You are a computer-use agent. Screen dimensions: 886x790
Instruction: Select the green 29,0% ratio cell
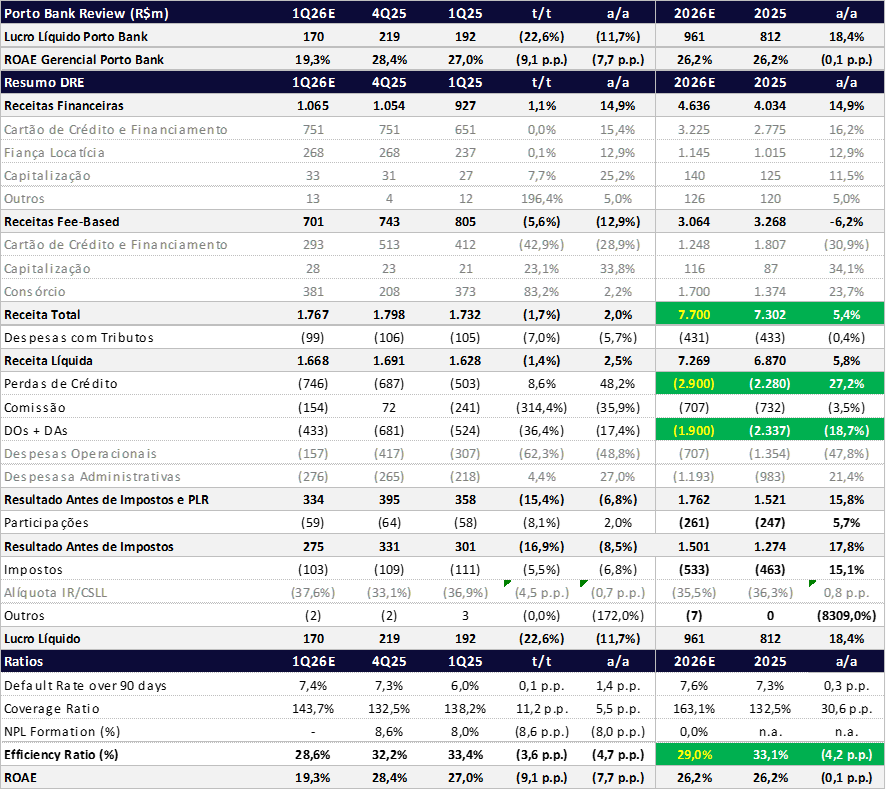coord(693,754)
